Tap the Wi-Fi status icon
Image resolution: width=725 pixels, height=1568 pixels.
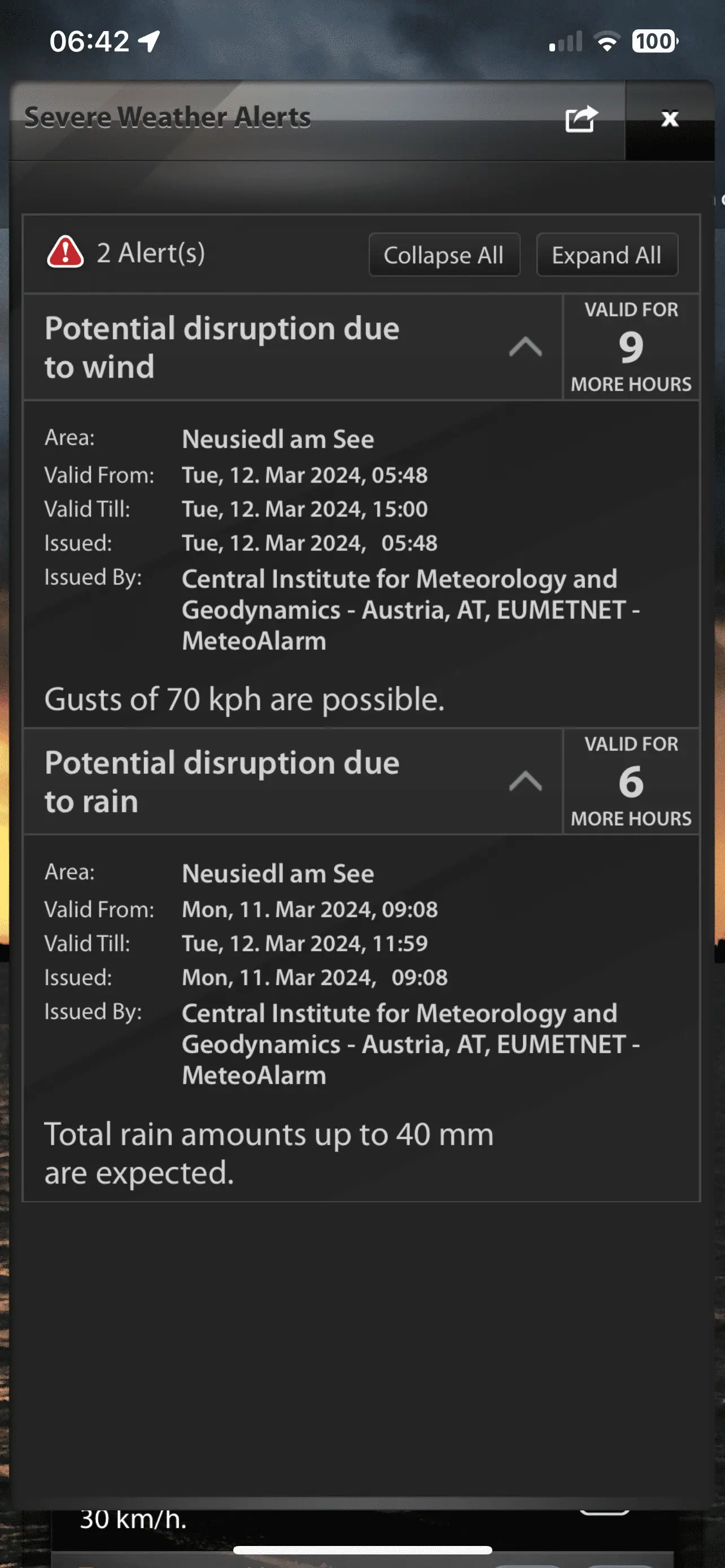point(606,42)
